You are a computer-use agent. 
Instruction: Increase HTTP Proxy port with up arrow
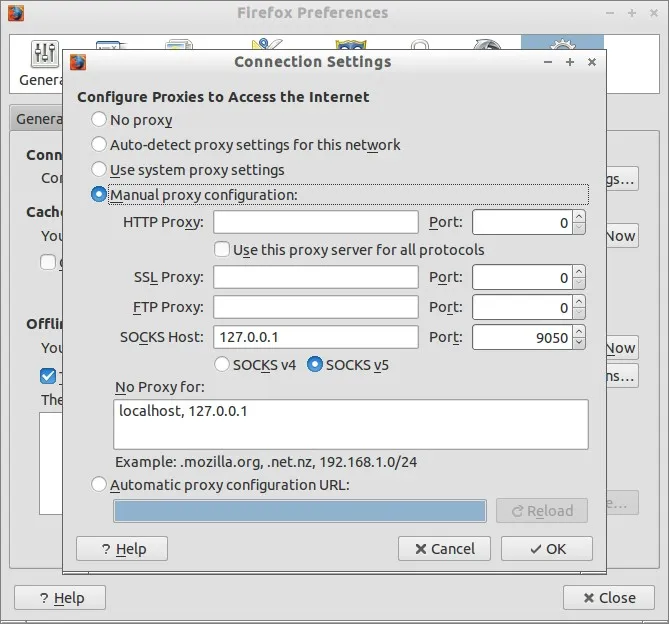pos(579,216)
